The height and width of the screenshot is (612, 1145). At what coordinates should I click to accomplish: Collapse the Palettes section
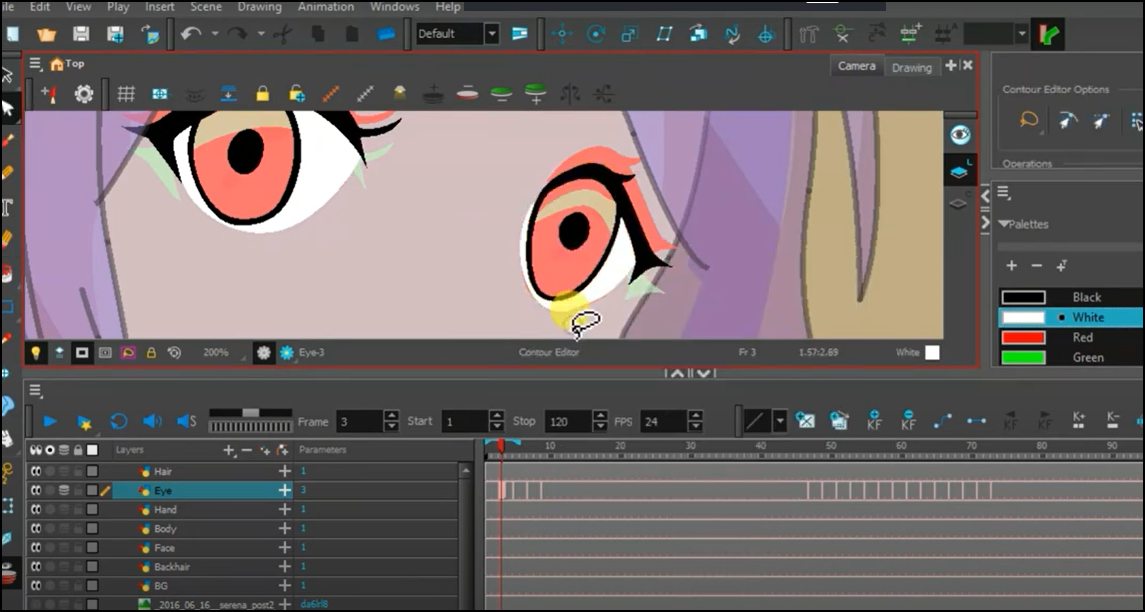click(1004, 224)
